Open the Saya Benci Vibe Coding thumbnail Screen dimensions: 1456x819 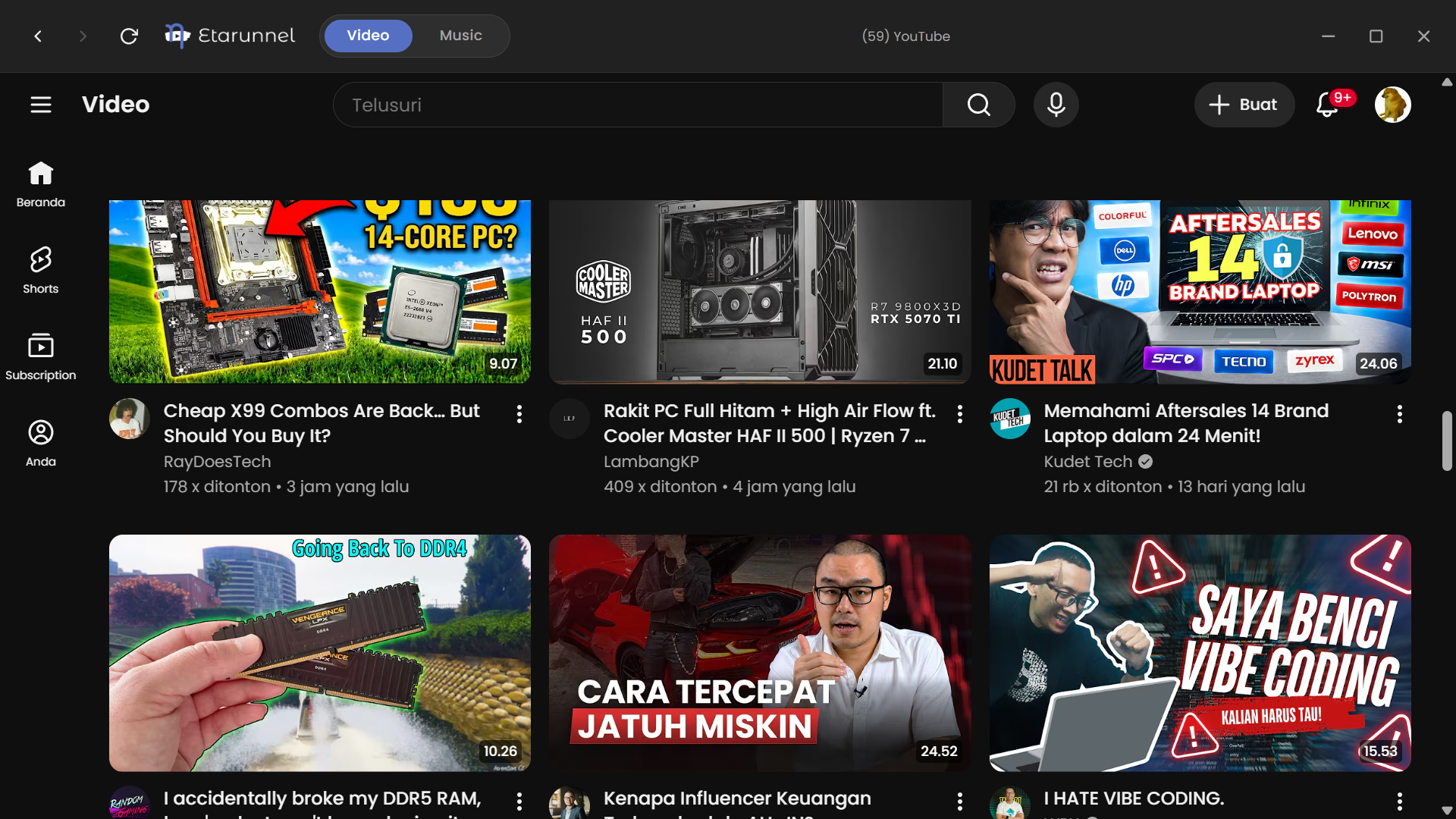click(1200, 653)
